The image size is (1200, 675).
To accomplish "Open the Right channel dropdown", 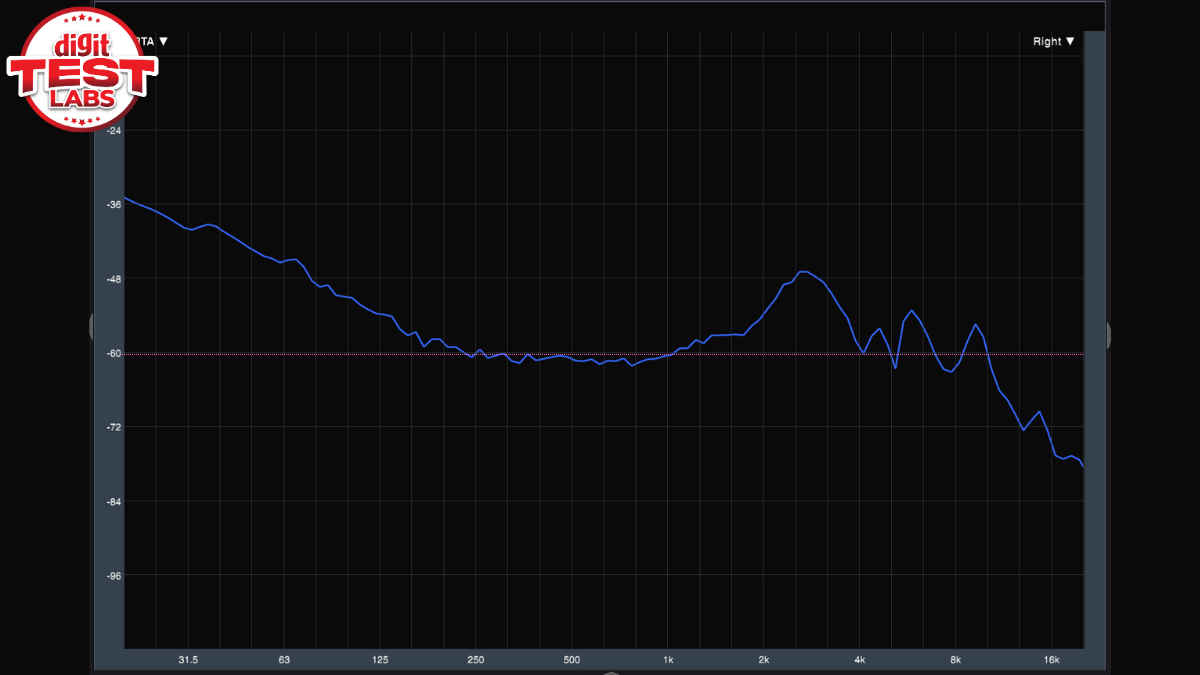I will click(x=1054, y=42).
